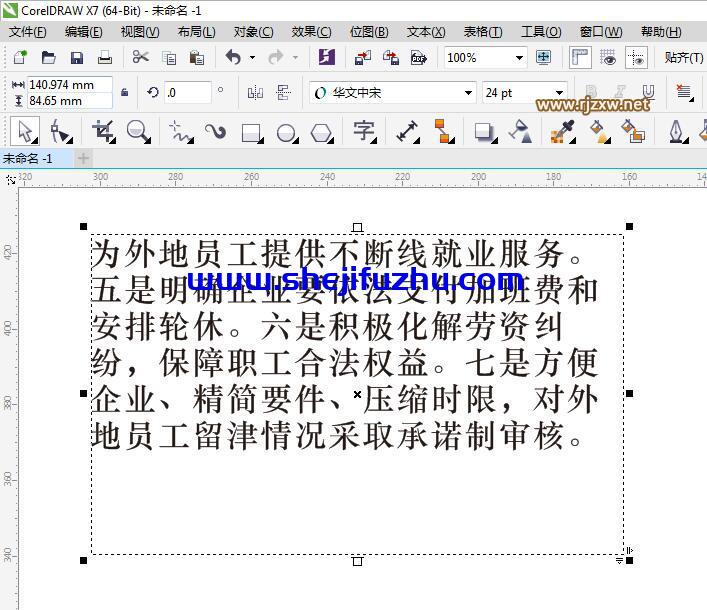Click the object height field 84.65 mm
This screenshot has width=707, height=610.
tap(69, 101)
